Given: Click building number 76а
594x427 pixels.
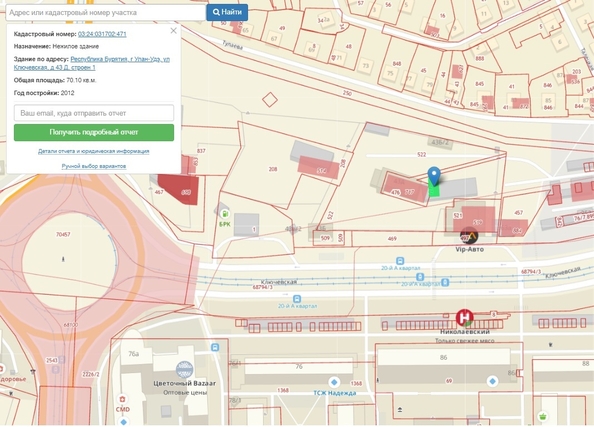Looking at the screenshot, I should 133,354.
